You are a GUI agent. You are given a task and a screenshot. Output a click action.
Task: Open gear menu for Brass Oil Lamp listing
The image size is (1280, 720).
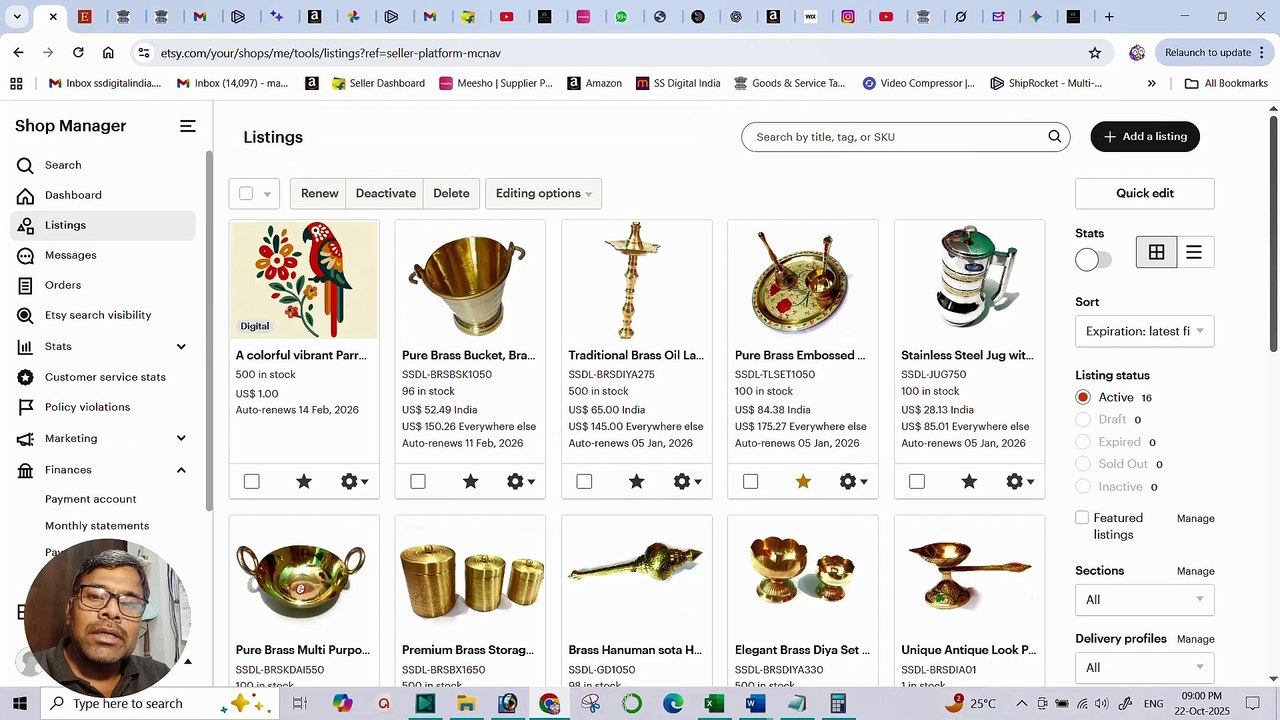[687, 482]
